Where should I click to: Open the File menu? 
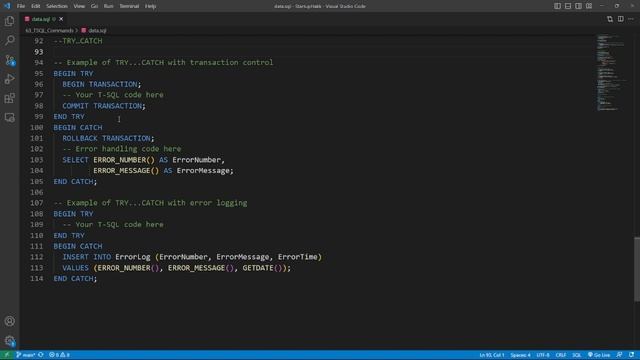pyautogui.click(x=21, y=6)
